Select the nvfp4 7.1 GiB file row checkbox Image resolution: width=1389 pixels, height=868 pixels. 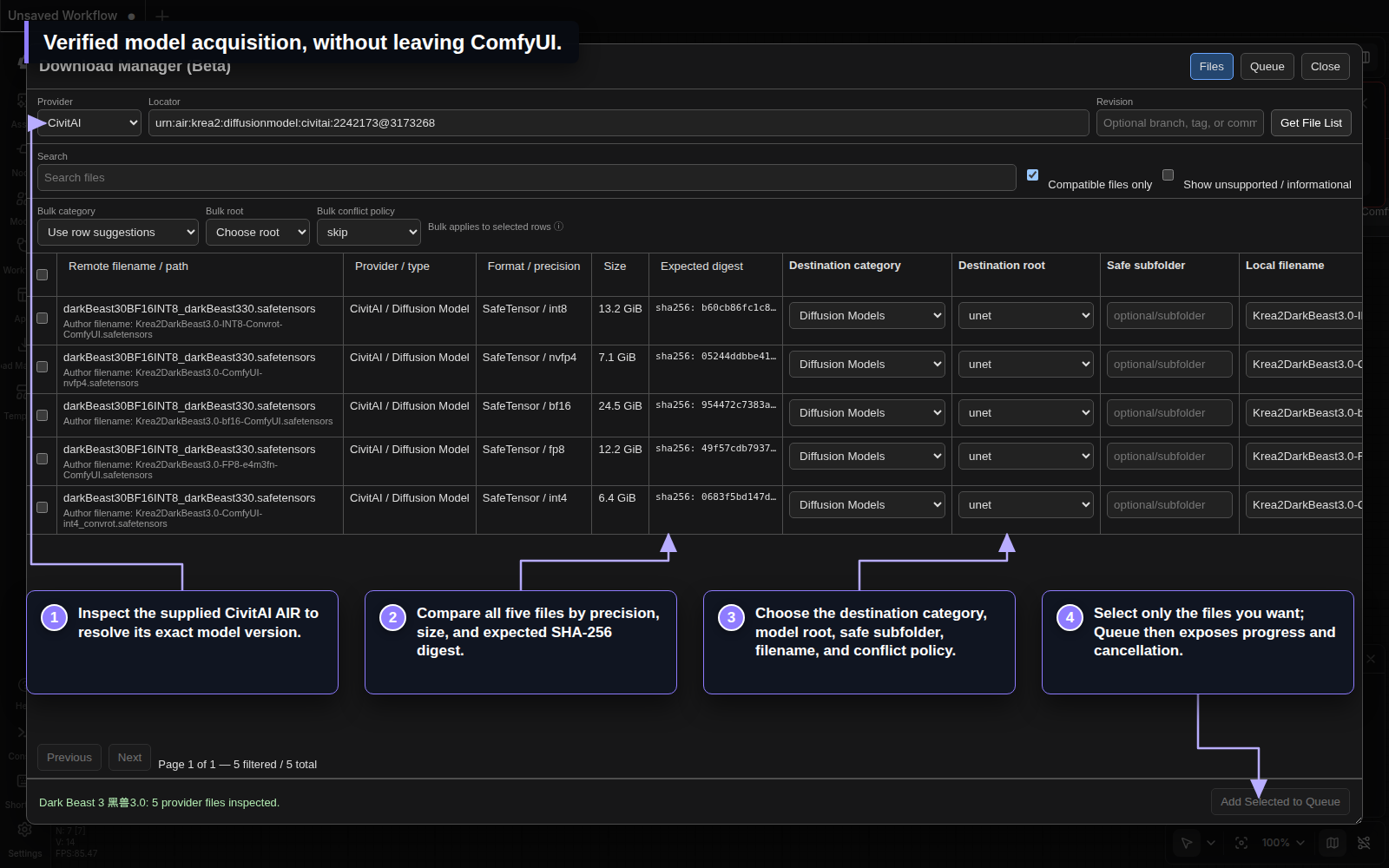pos(42,367)
